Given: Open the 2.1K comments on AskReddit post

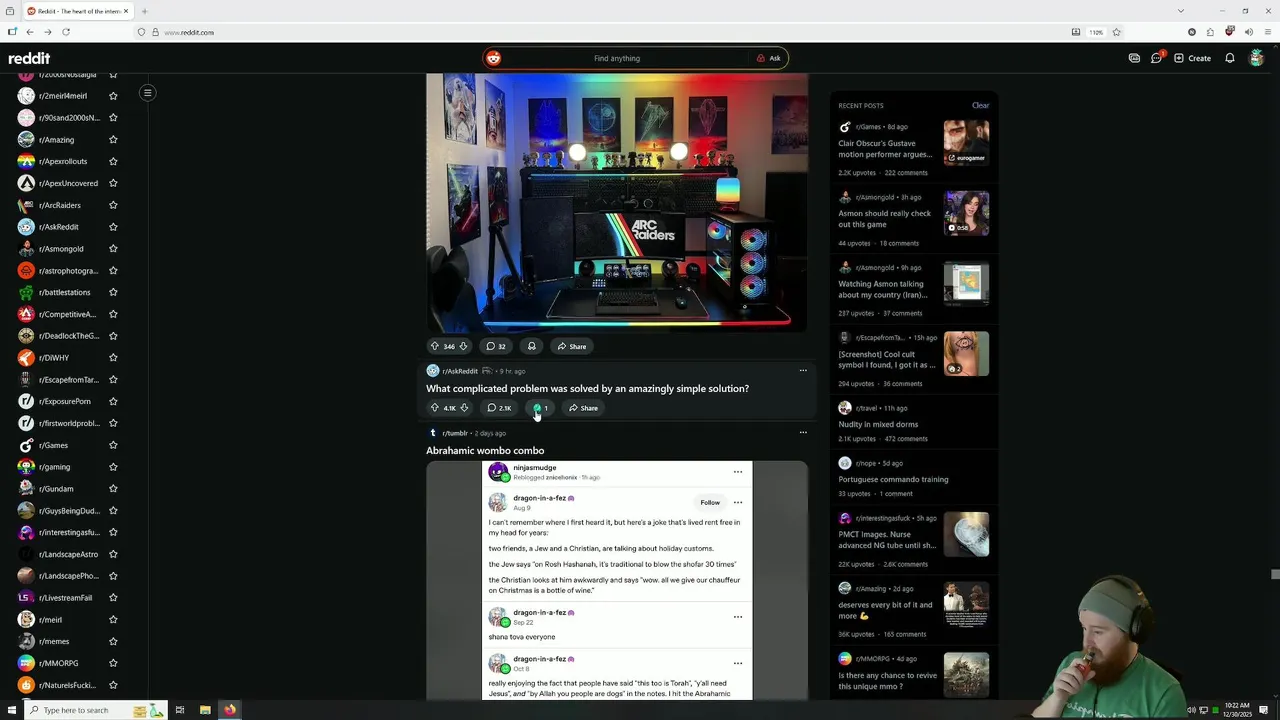Looking at the screenshot, I should point(499,408).
